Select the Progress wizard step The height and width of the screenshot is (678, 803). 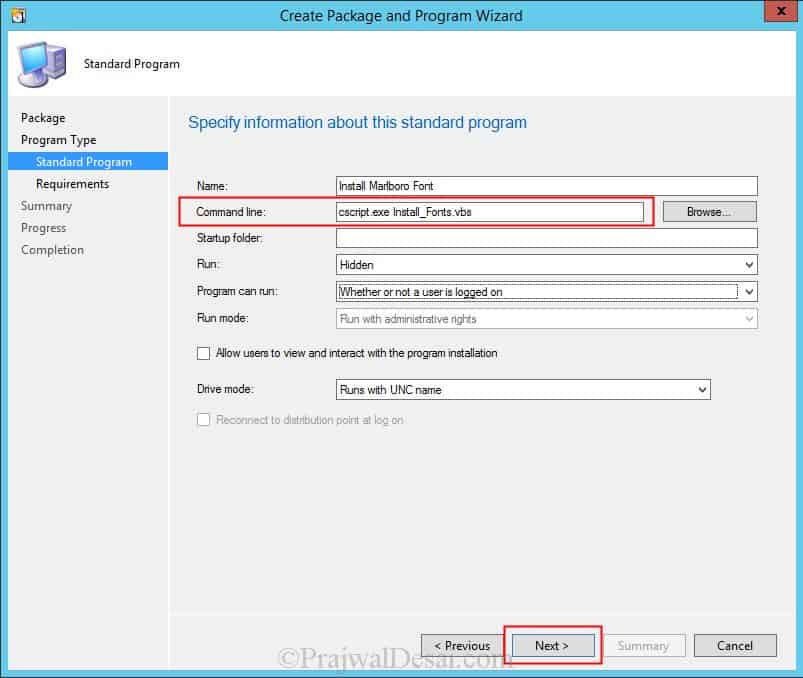pyautogui.click(x=43, y=227)
